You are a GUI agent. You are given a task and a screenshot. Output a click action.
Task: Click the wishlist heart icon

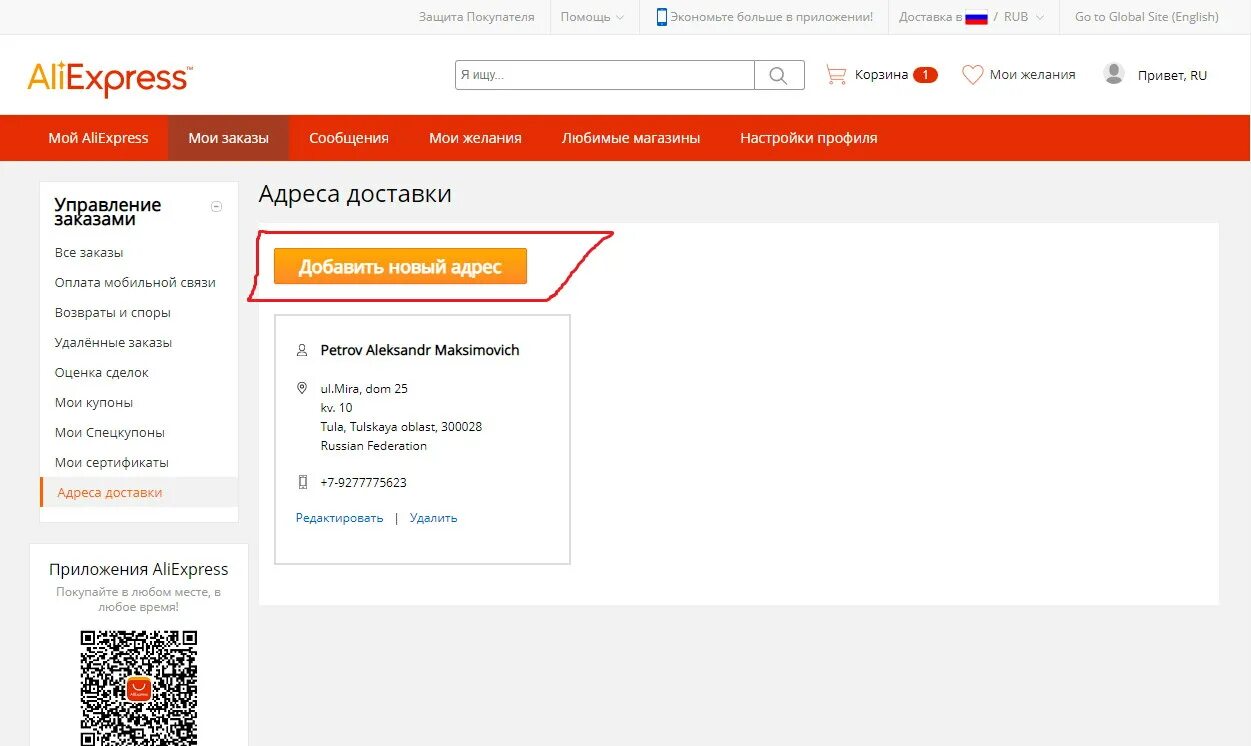click(x=972, y=75)
